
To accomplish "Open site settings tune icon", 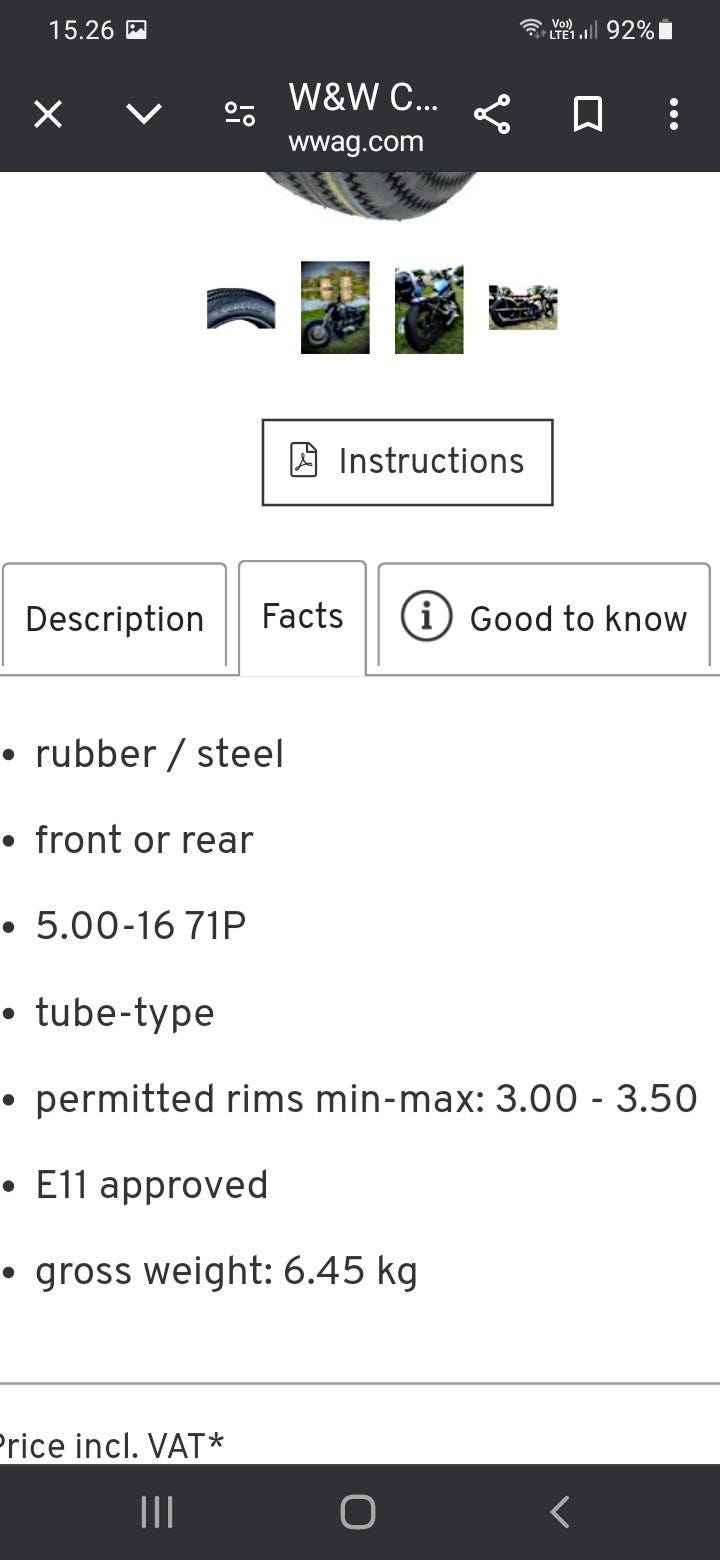I will tap(240, 115).
